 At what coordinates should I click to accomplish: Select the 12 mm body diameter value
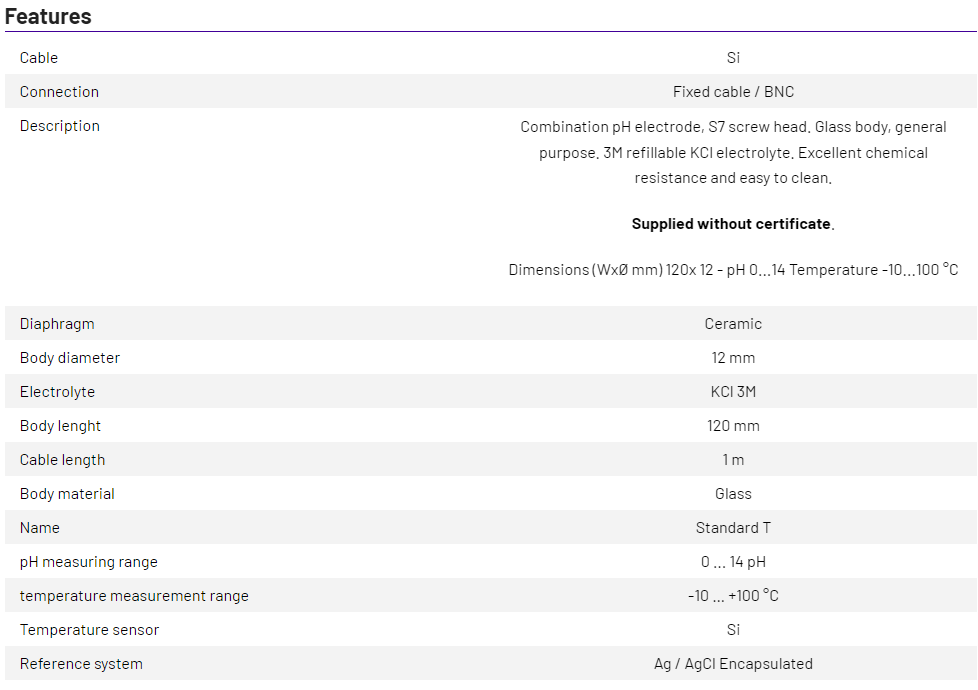tap(733, 358)
